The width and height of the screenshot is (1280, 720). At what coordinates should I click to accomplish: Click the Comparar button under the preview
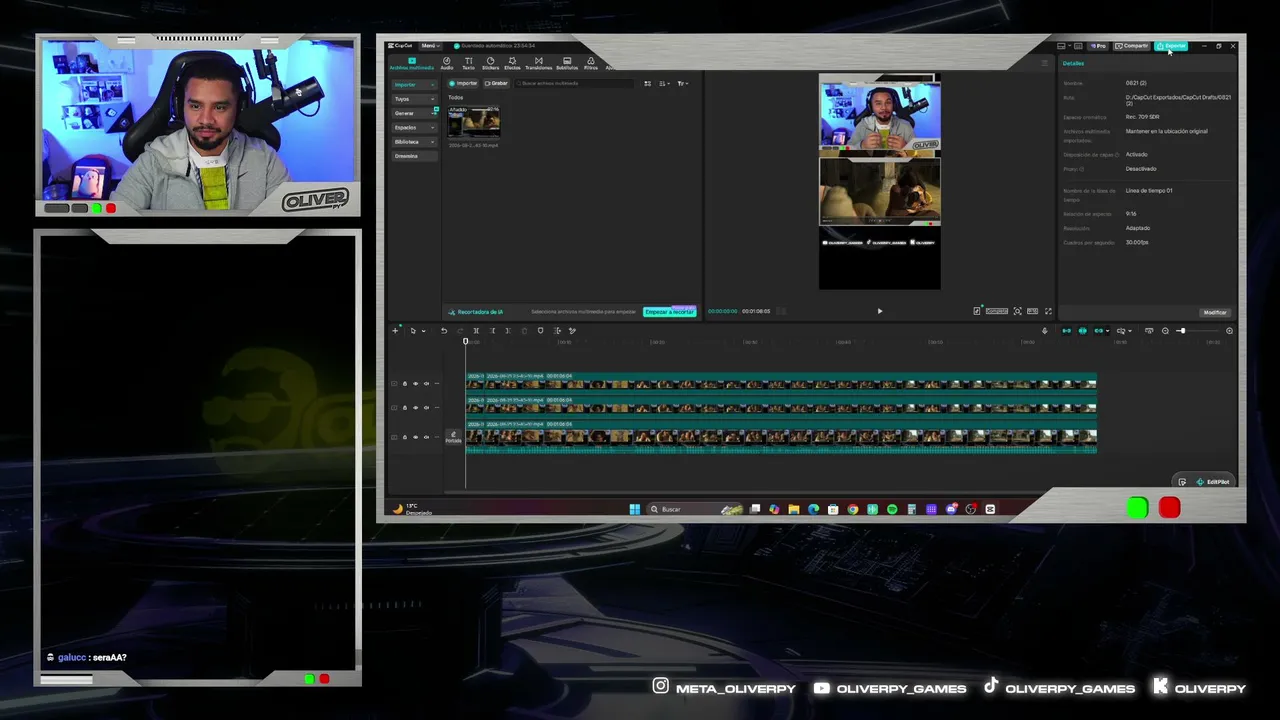point(997,311)
